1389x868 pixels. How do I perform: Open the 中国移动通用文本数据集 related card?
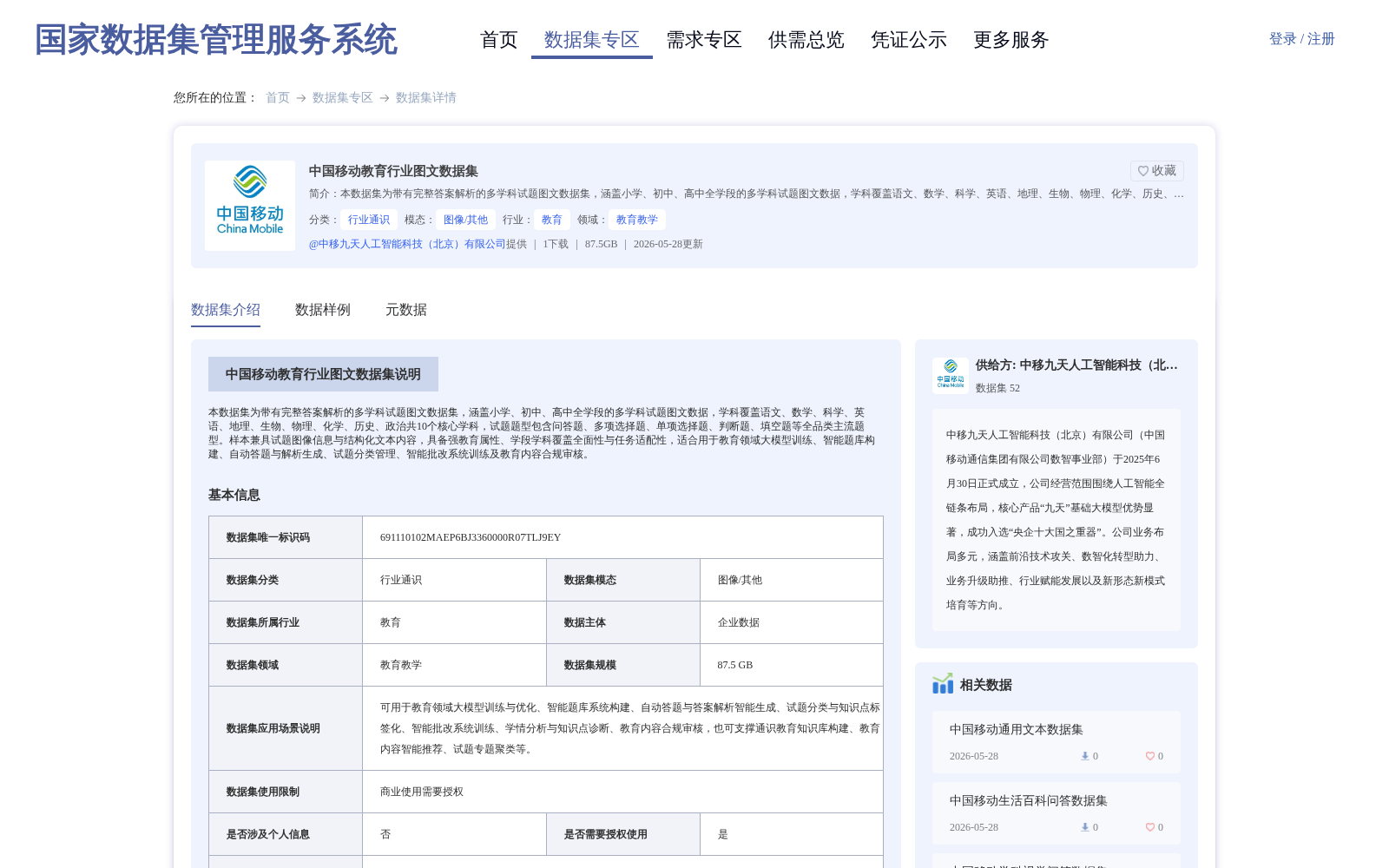pos(1057,742)
